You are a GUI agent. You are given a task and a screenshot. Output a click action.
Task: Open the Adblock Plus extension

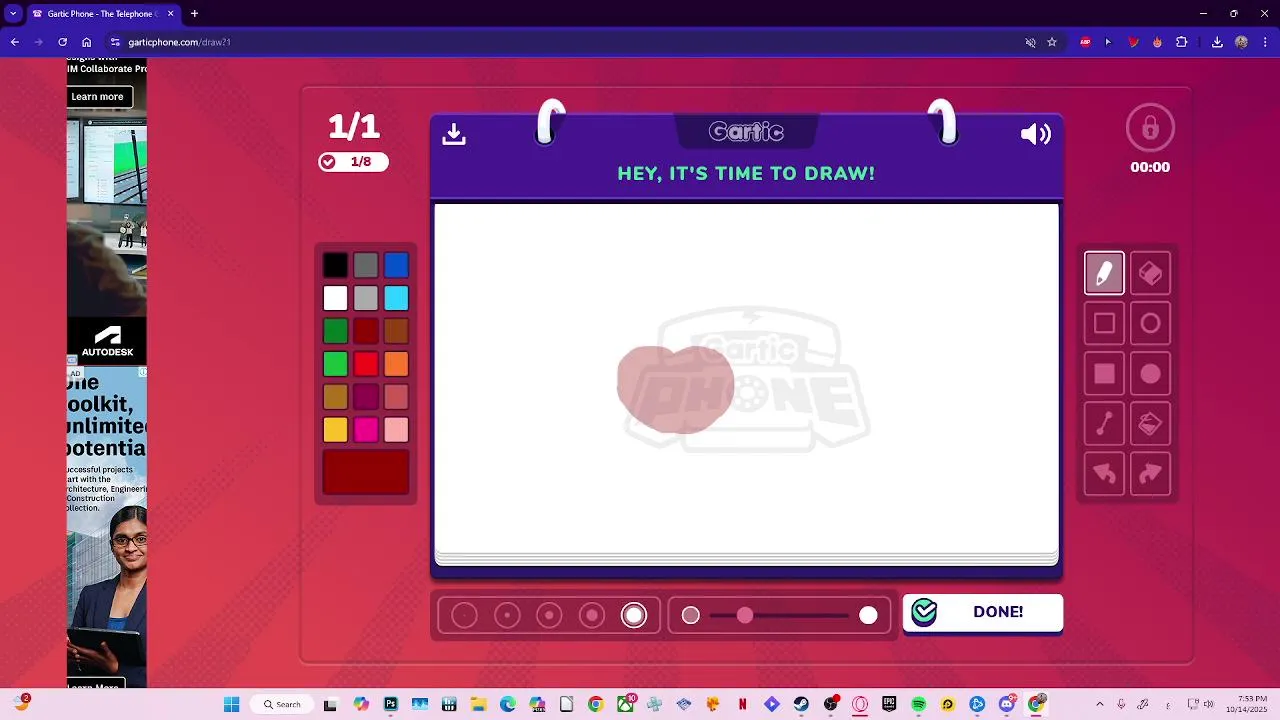1085,42
